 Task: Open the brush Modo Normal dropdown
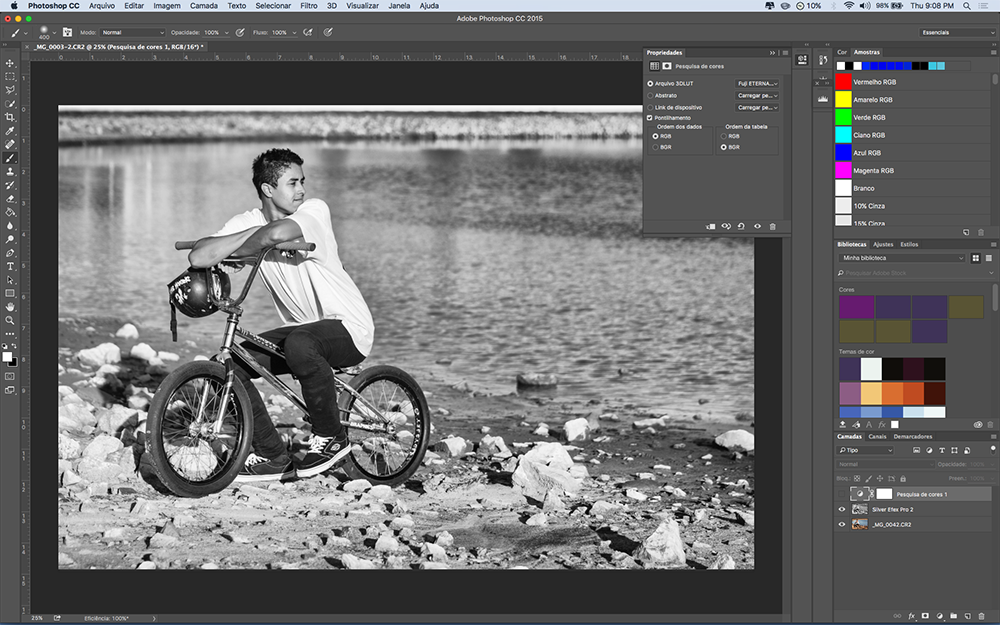click(132, 32)
